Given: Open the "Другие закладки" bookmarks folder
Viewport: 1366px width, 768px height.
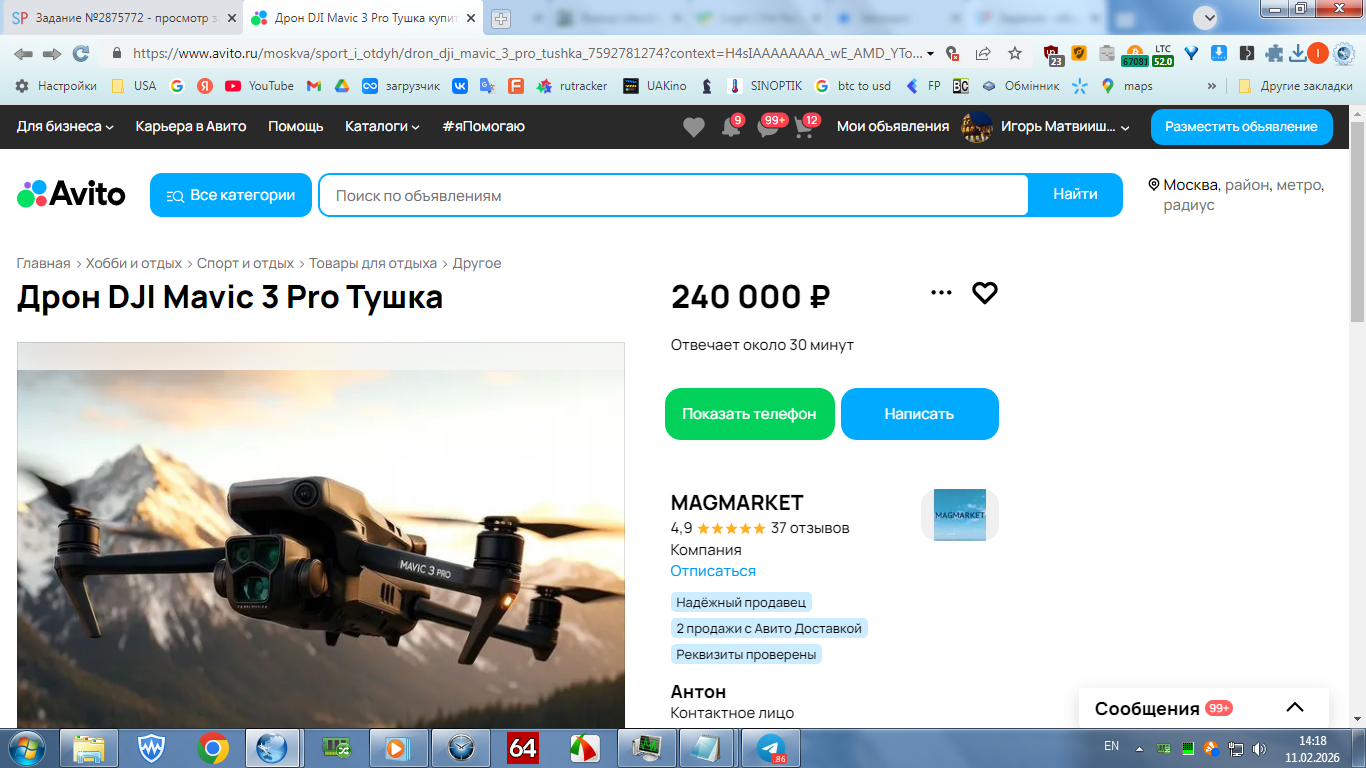Looking at the screenshot, I should click(1295, 86).
